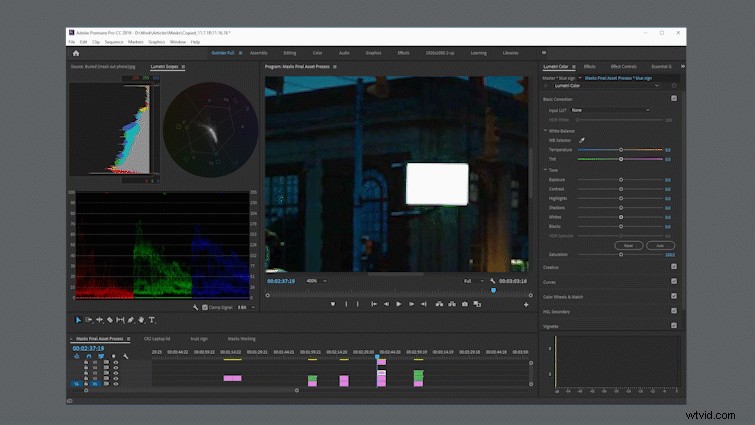This screenshot has width=755, height=425.
Task: Open the Sequence menu
Action: (x=114, y=42)
